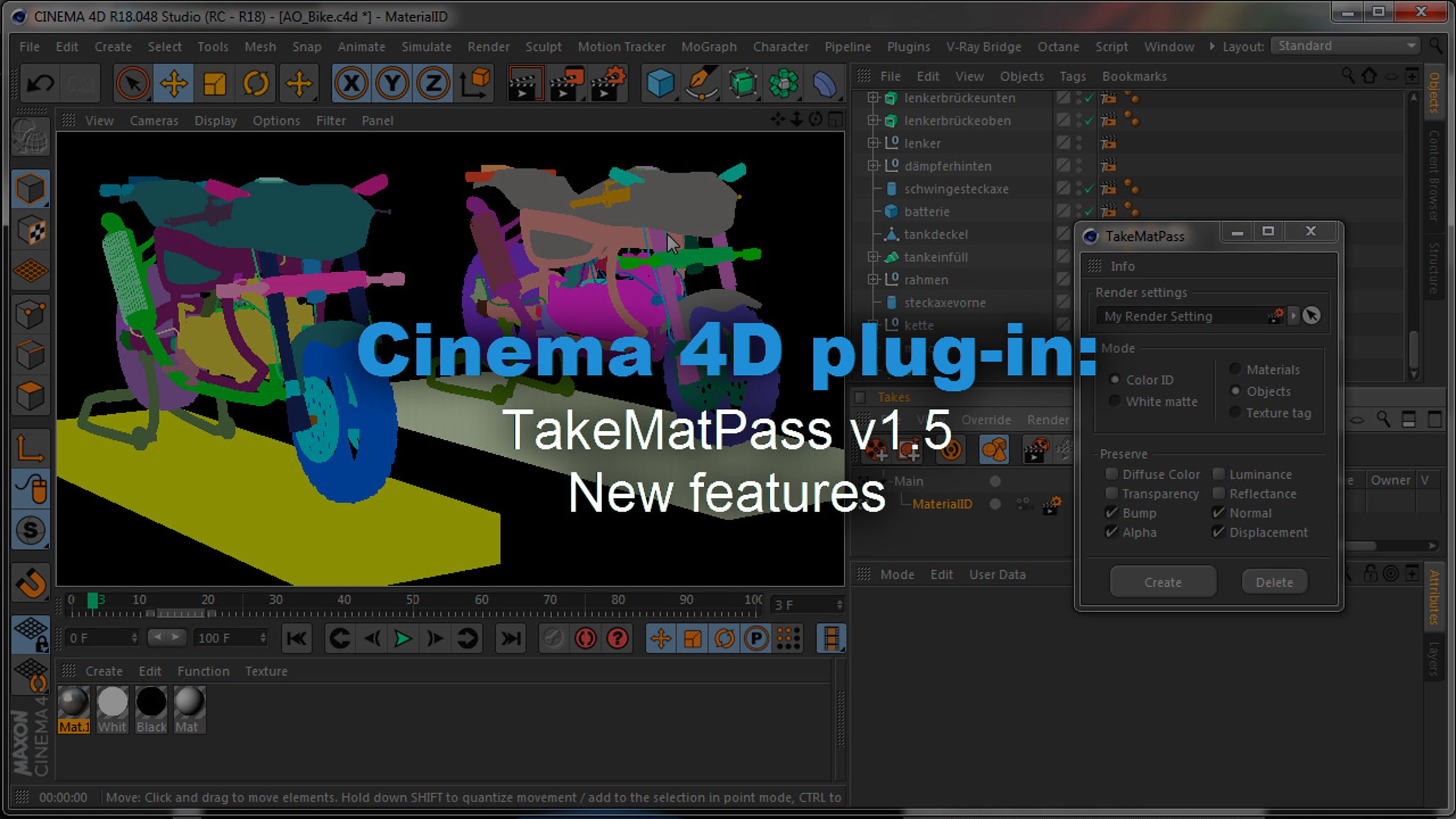Image resolution: width=1456 pixels, height=819 pixels.
Task: Jump to end of animation
Action: (x=510, y=638)
